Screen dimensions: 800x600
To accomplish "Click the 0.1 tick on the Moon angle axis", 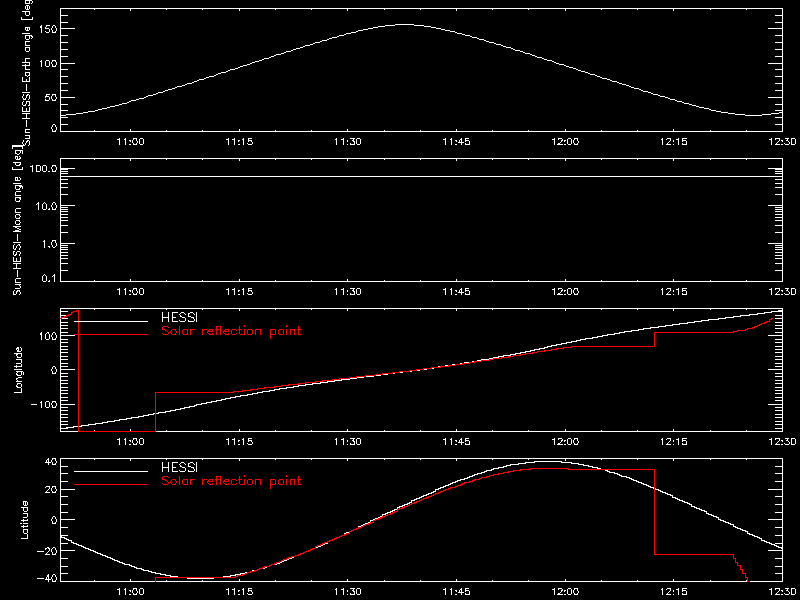I will click(x=49, y=280).
